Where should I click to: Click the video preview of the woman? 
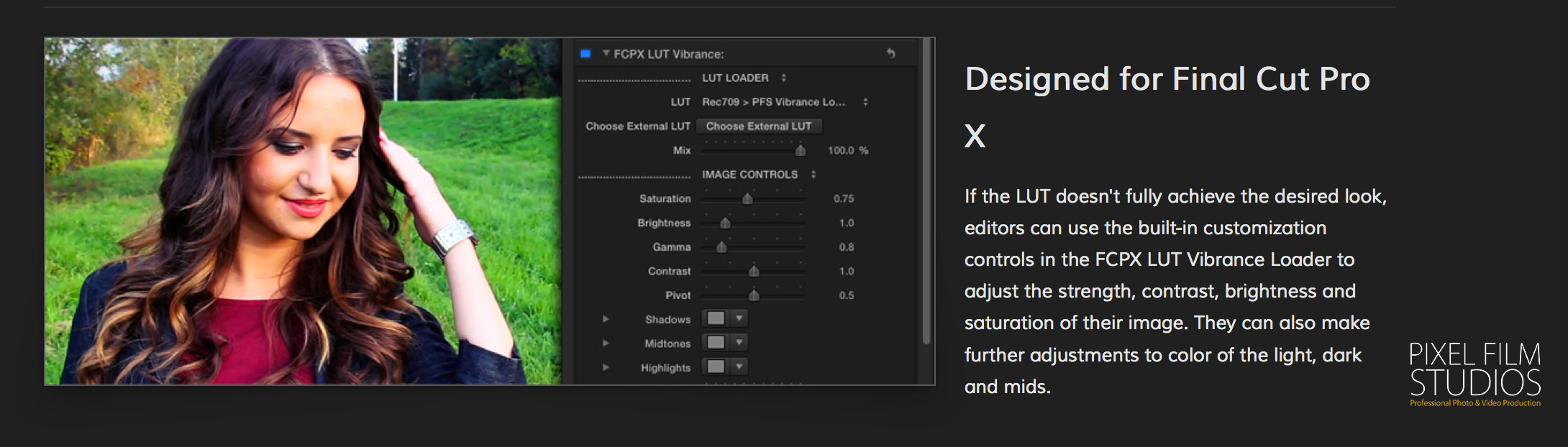pos(303,211)
